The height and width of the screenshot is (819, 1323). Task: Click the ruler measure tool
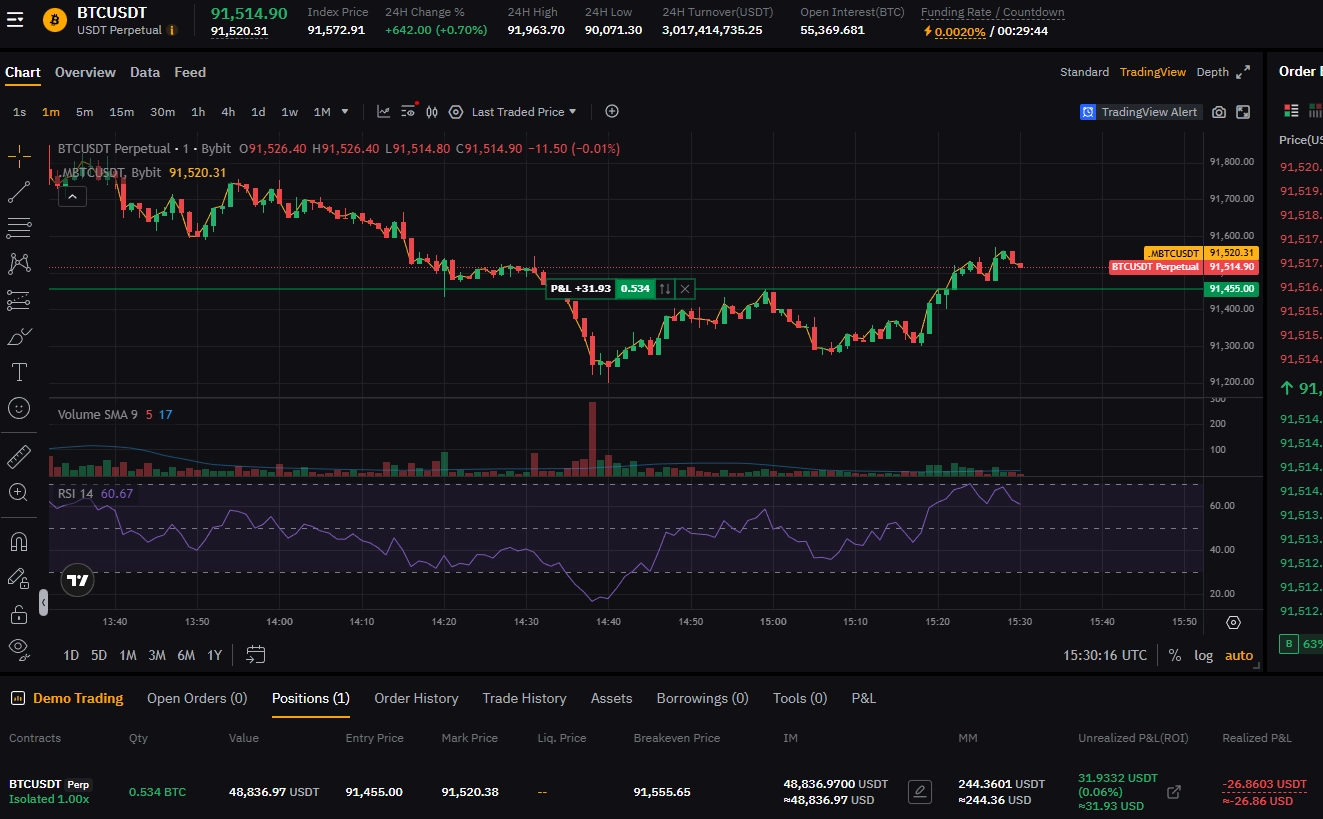[x=19, y=458]
